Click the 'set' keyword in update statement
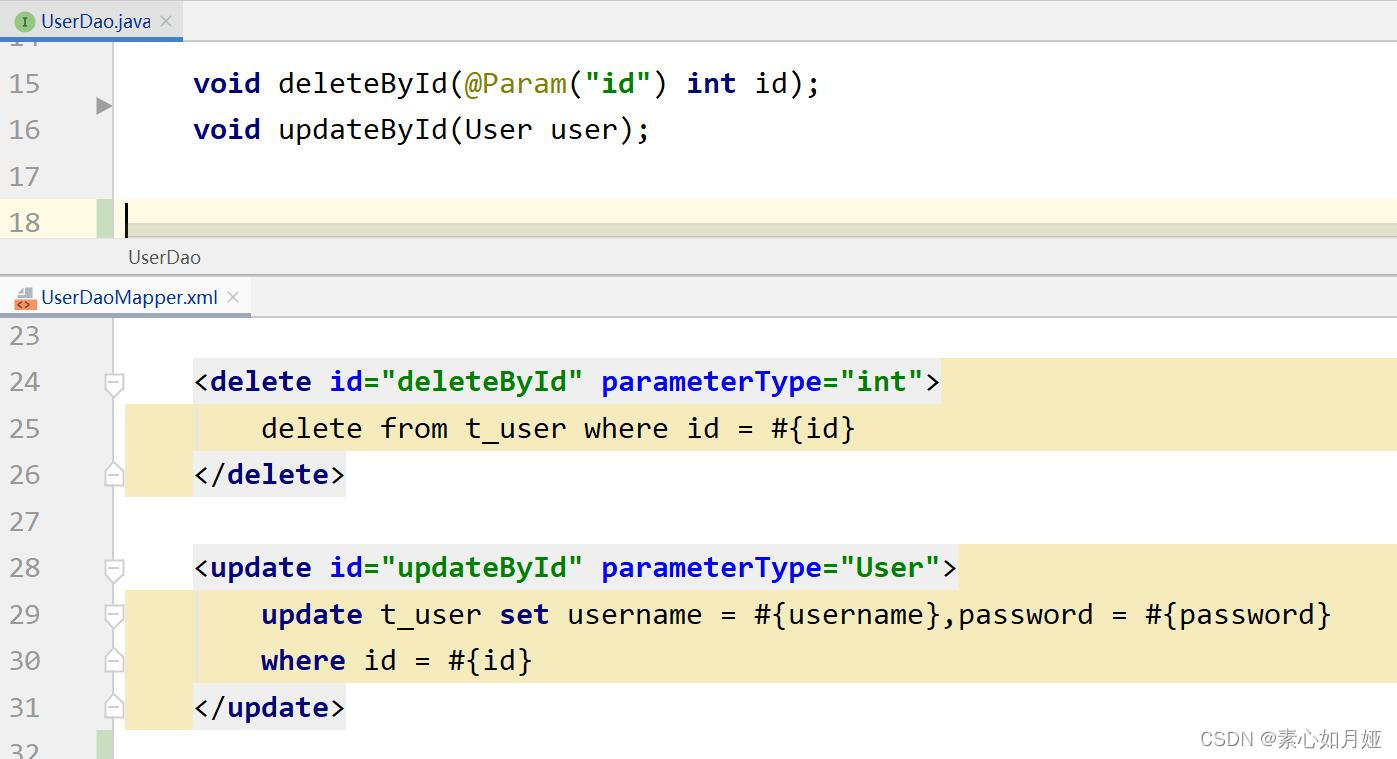Image resolution: width=1397 pixels, height=759 pixels. coord(524,614)
